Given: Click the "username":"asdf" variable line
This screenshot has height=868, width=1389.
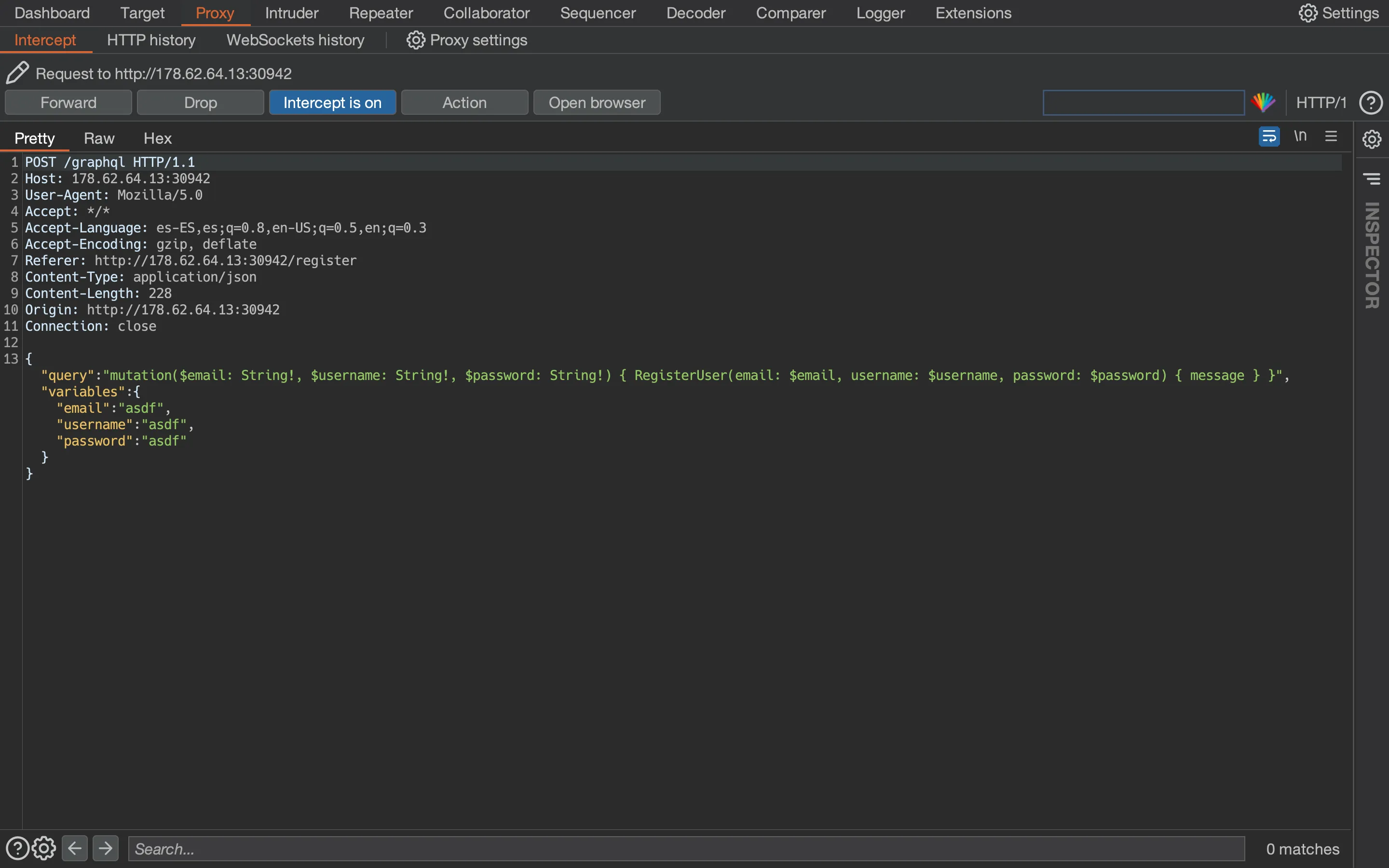Looking at the screenshot, I should (x=125, y=425).
